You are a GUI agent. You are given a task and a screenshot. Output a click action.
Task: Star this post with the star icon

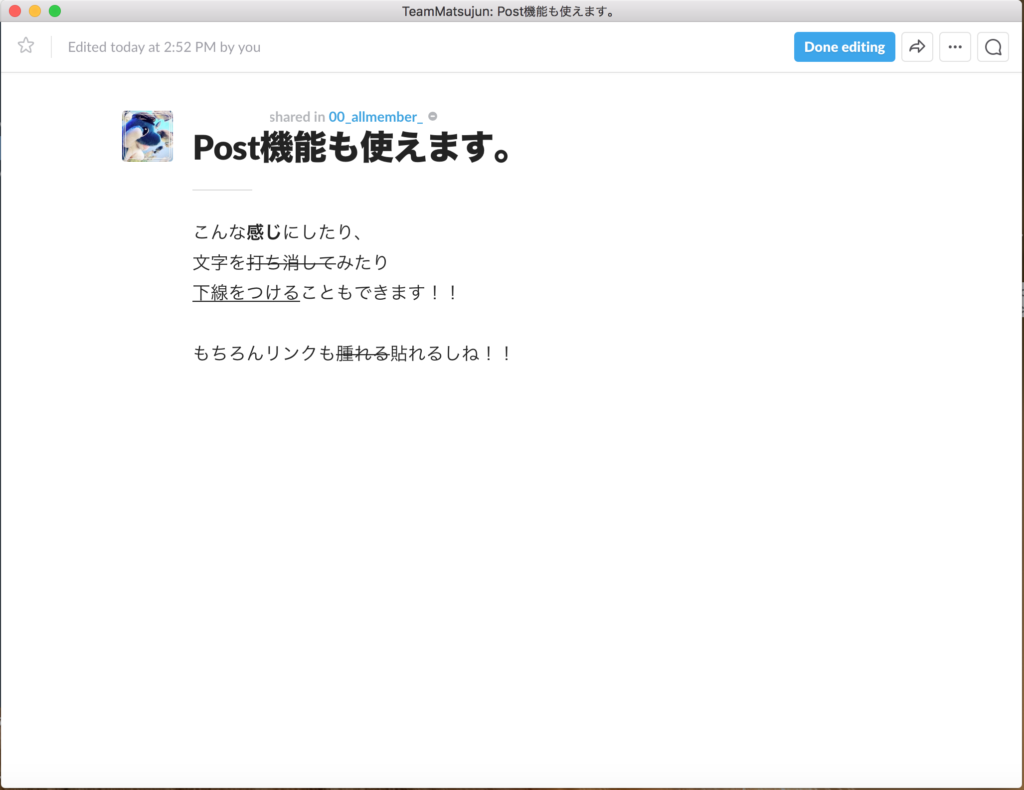[26, 46]
